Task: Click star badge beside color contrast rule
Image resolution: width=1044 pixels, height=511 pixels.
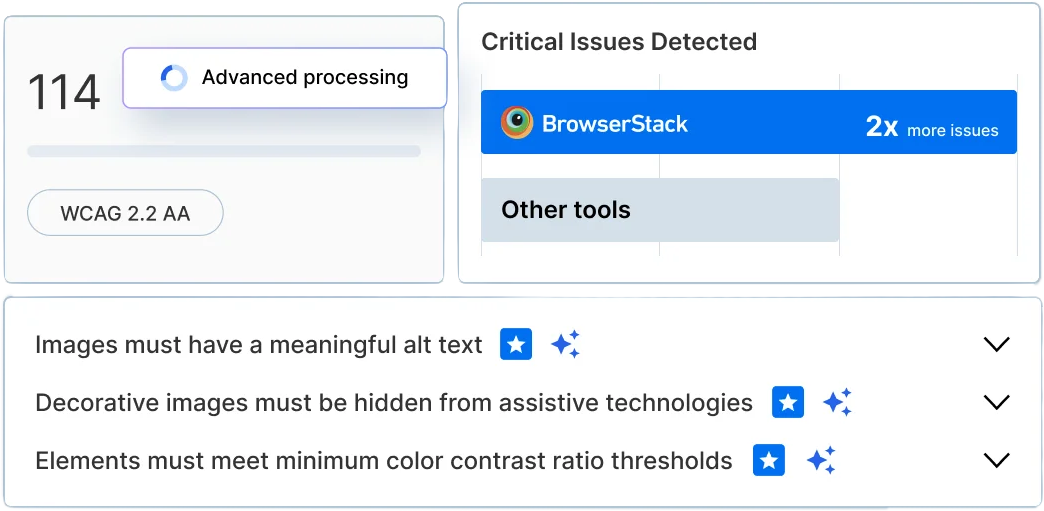Action: click(768, 461)
